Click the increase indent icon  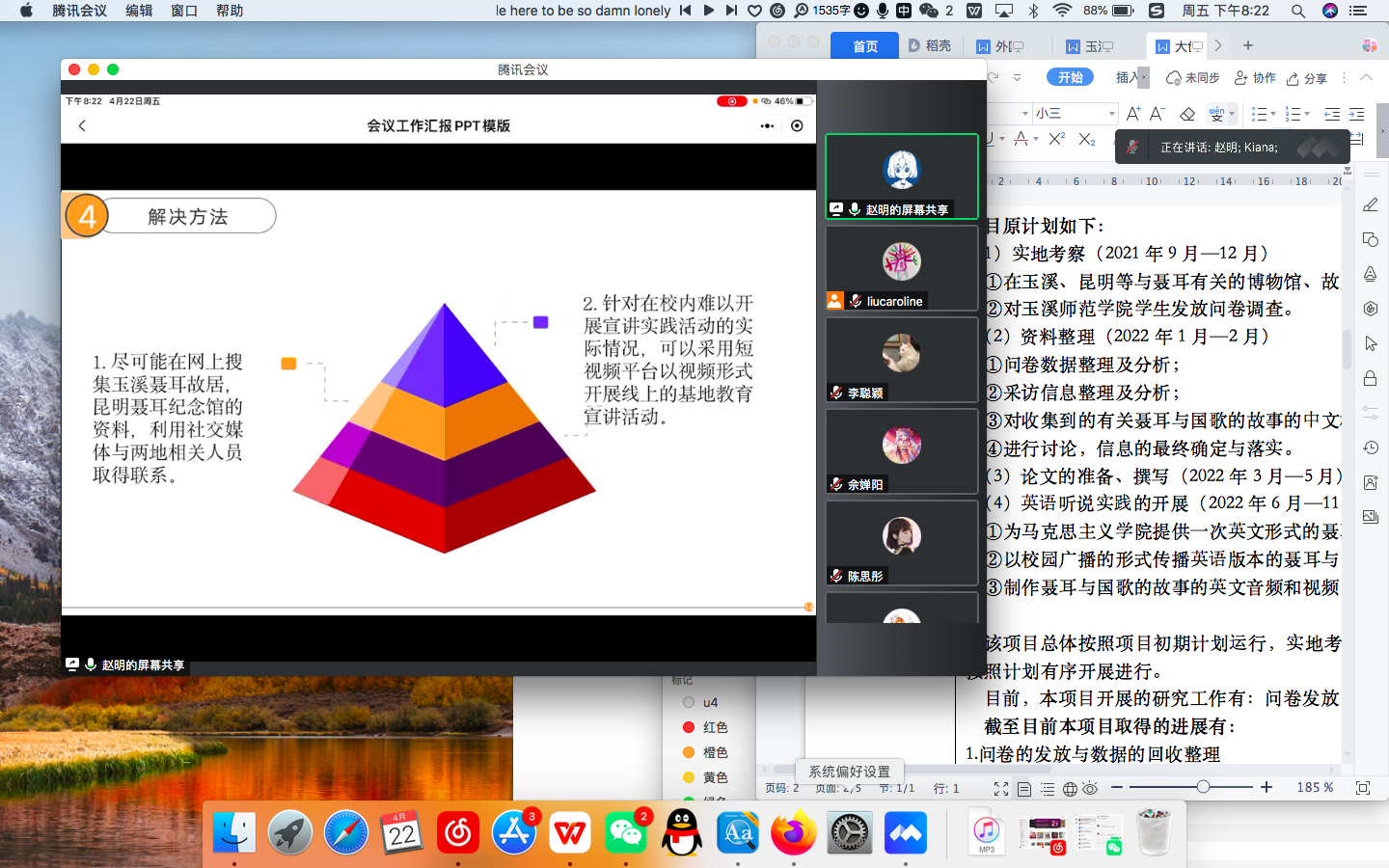pos(1356,114)
